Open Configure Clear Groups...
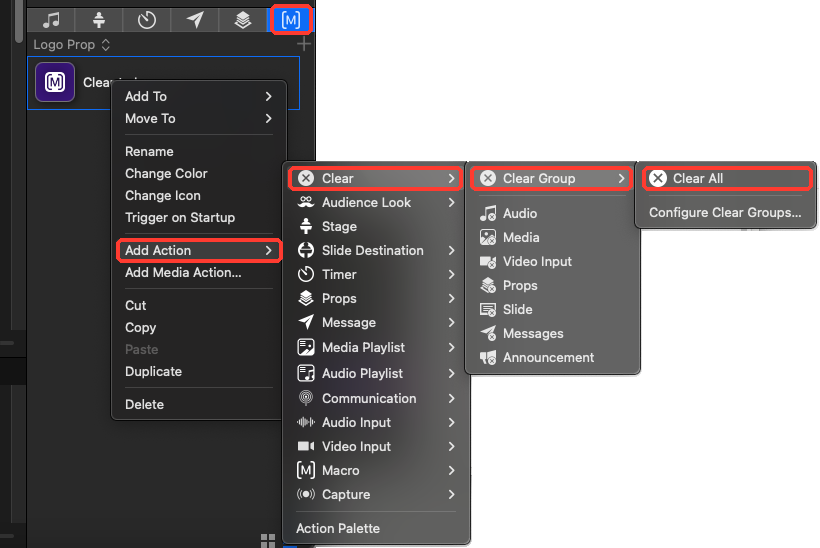 tap(725, 212)
